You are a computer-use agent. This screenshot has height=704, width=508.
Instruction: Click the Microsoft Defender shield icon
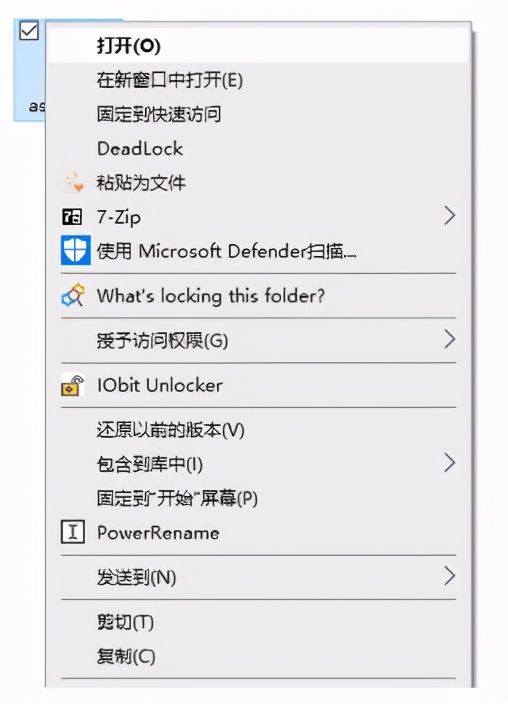click(x=75, y=250)
